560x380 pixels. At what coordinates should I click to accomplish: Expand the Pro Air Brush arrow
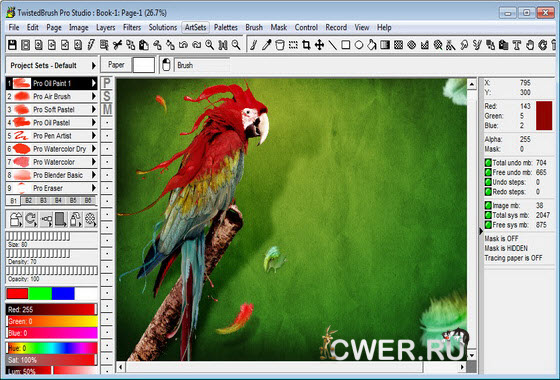(94, 96)
